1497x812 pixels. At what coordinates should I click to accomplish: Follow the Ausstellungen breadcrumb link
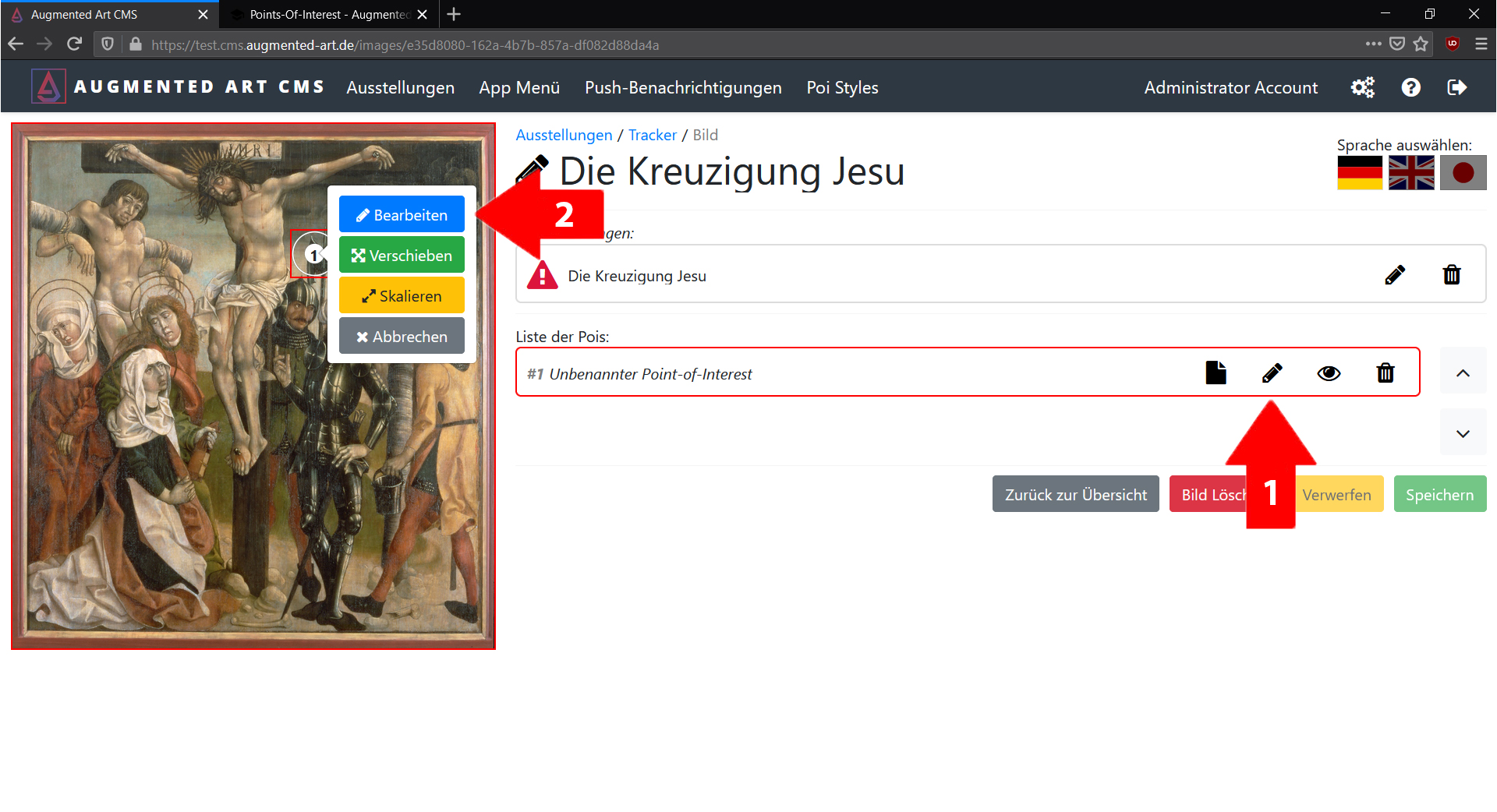point(564,135)
